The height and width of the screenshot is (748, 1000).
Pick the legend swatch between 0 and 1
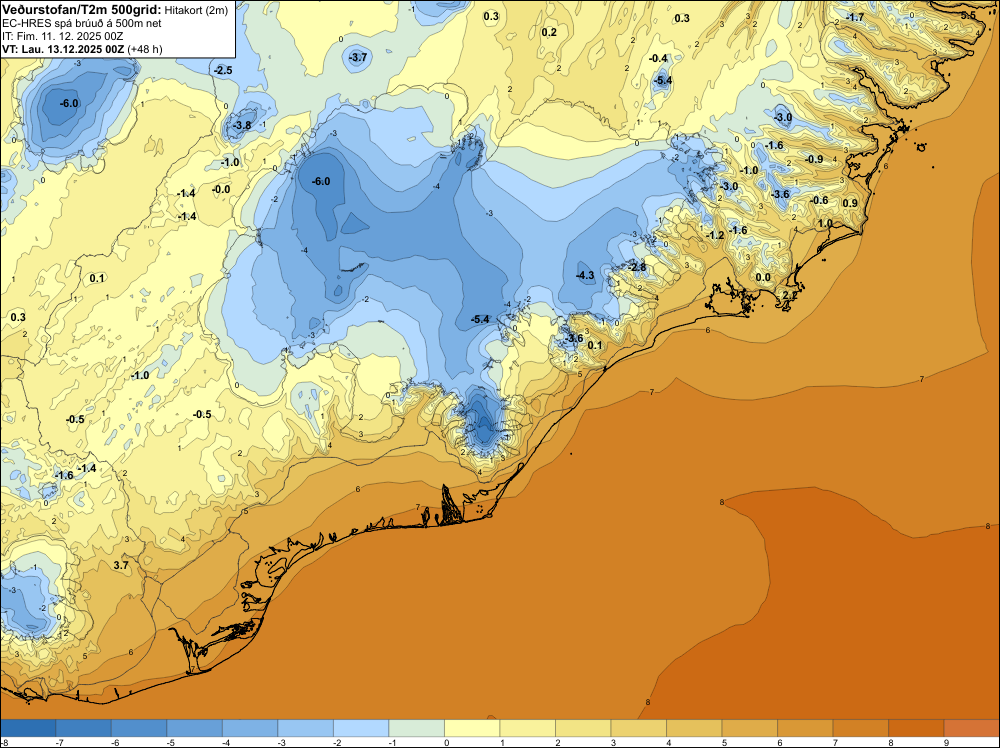[472, 728]
